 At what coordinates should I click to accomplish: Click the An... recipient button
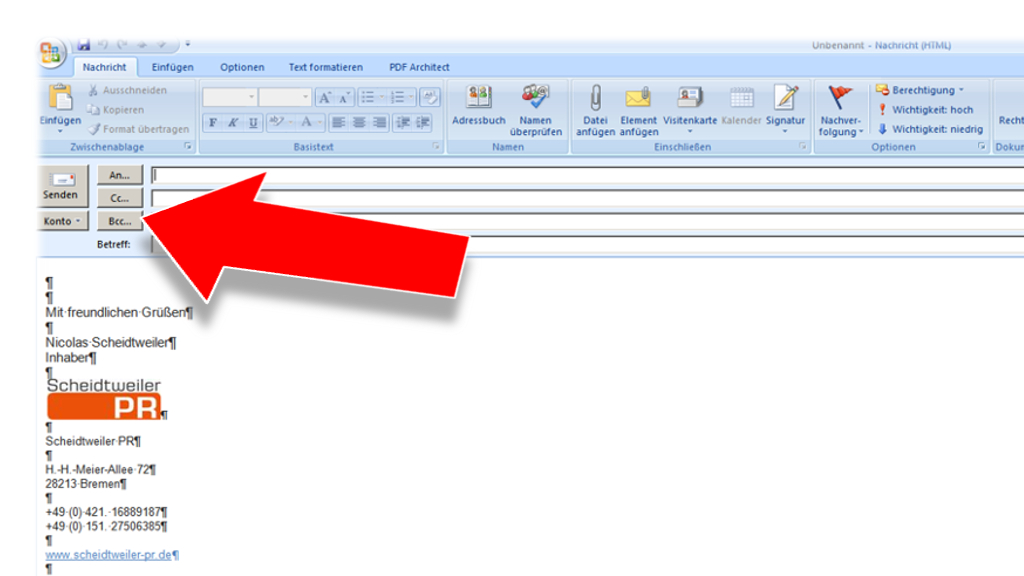coord(120,175)
